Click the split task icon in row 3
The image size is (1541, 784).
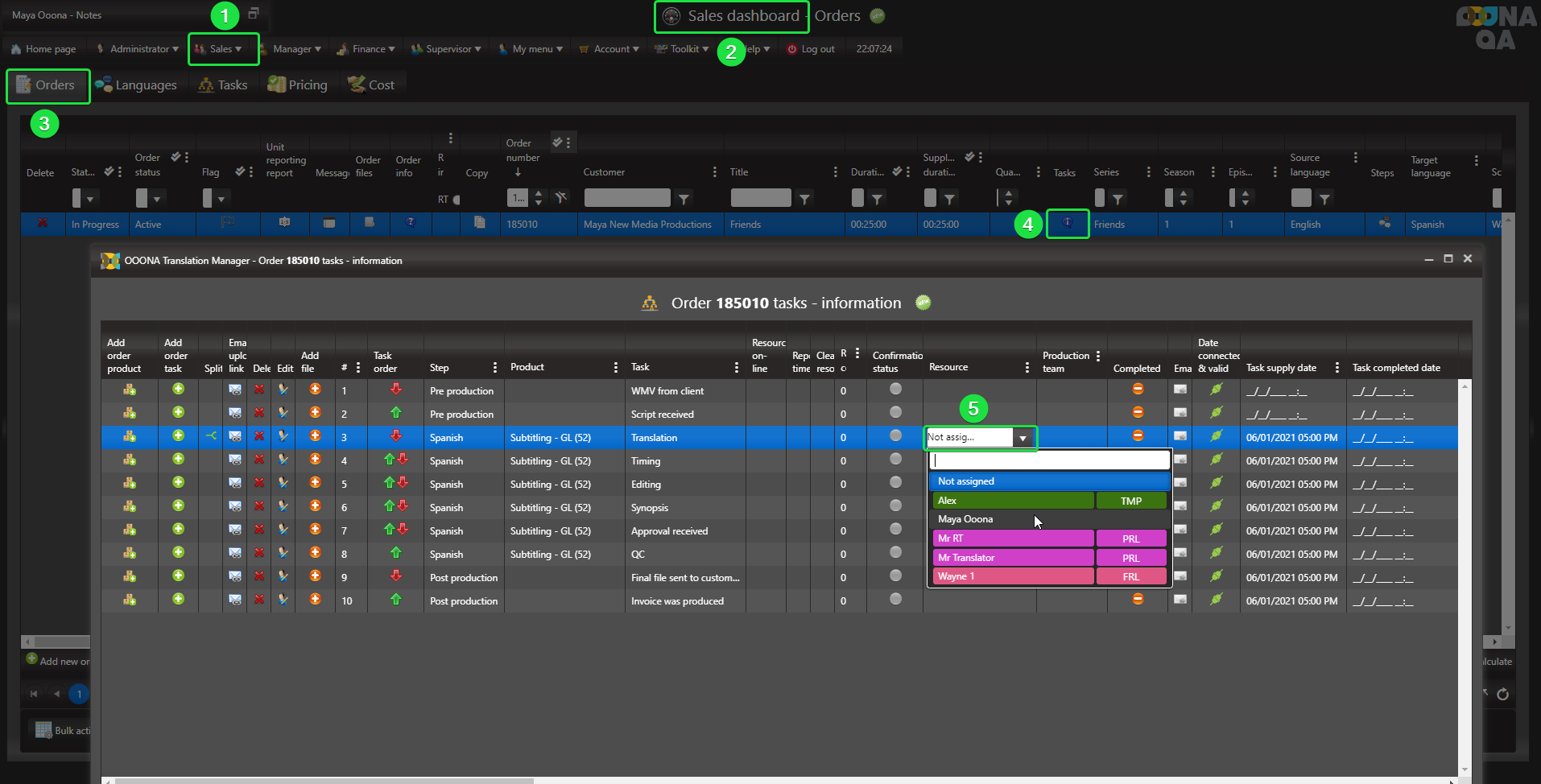211,436
